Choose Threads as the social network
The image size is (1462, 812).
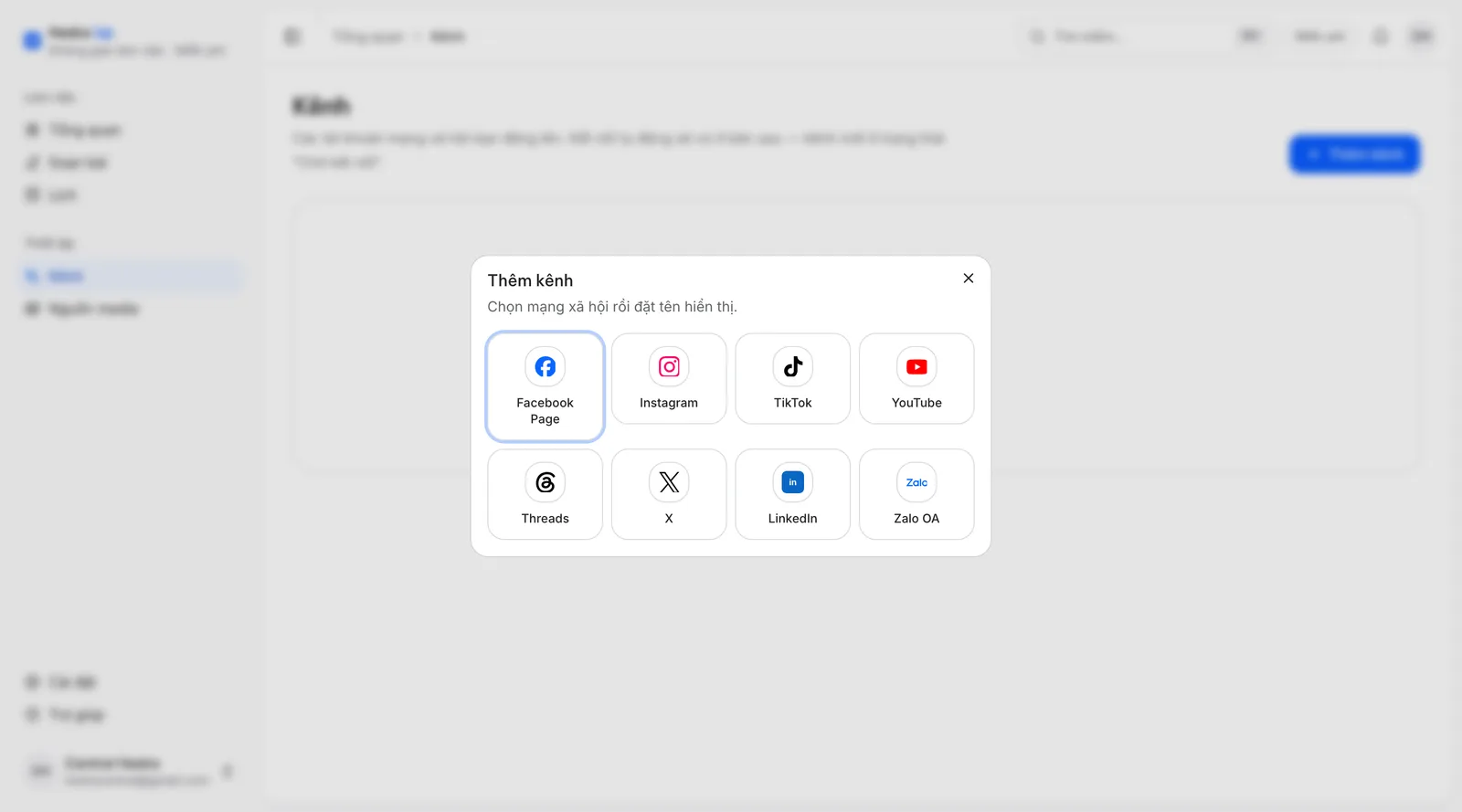[x=545, y=494]
